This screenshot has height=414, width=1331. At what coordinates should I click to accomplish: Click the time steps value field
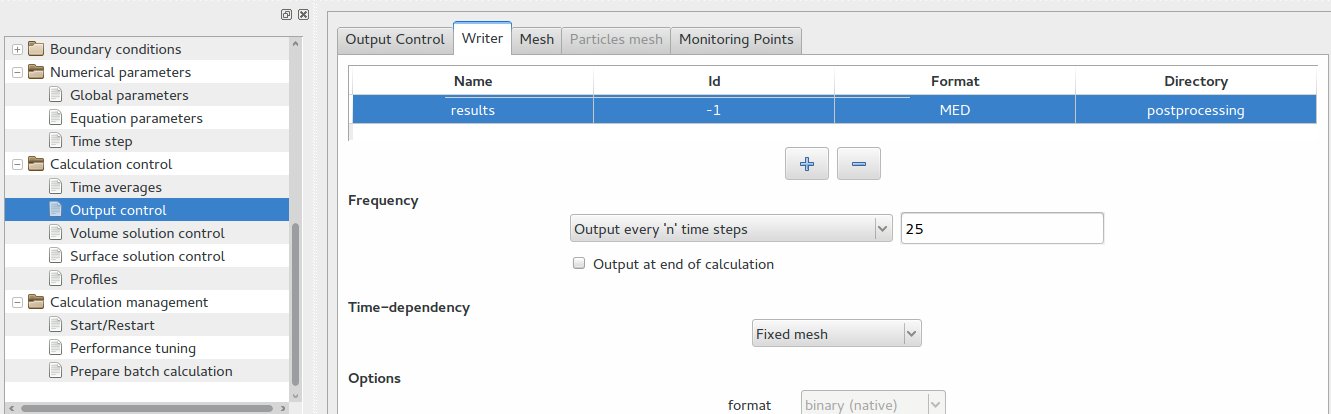[x=1001, y=229]
